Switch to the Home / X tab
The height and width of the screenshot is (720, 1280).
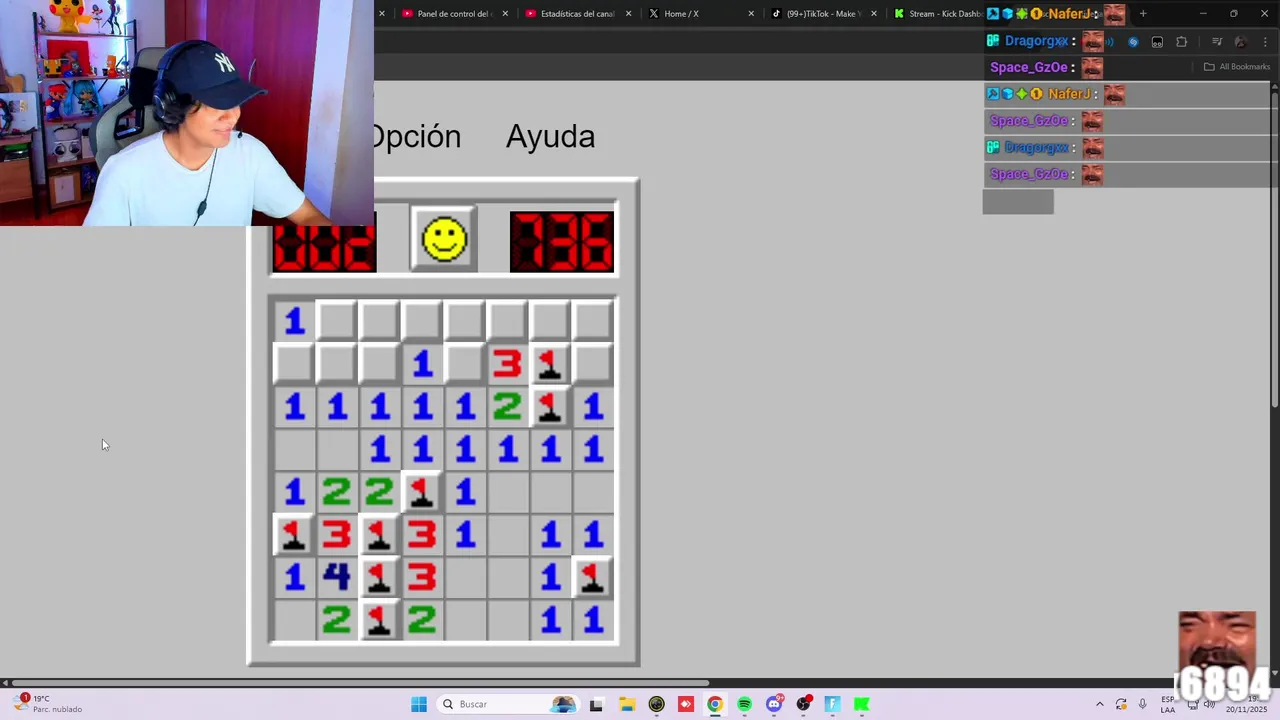tap(700, 14)
